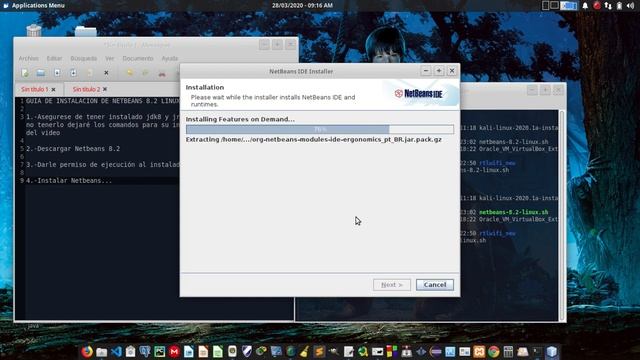Open the notifications bell in the system tray

click(x=585, y=5)
